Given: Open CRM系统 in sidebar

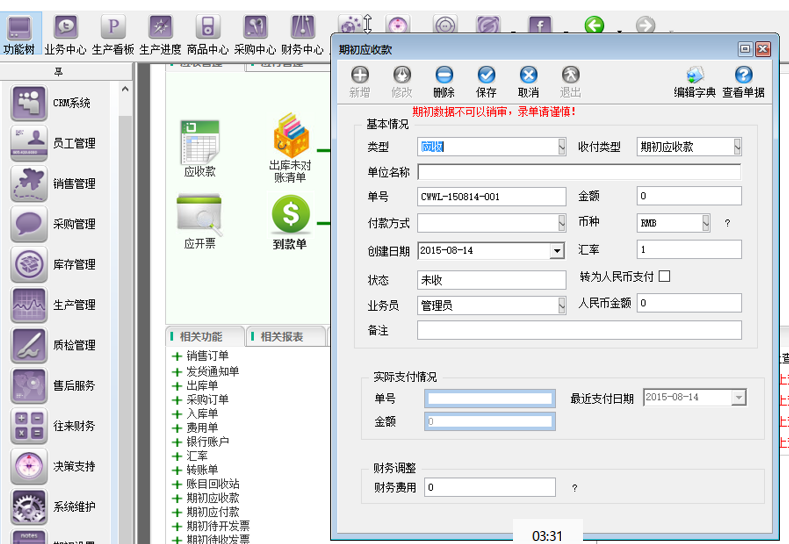Looking at the screenshot, I should [x=50, y=103].
